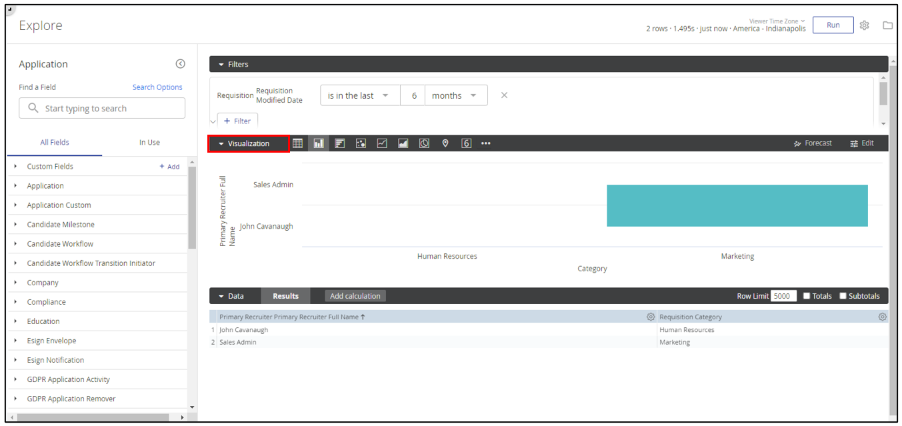Collapse the field picker arrow icon
The width and height of the screenshot is (902, 426).
180,64
